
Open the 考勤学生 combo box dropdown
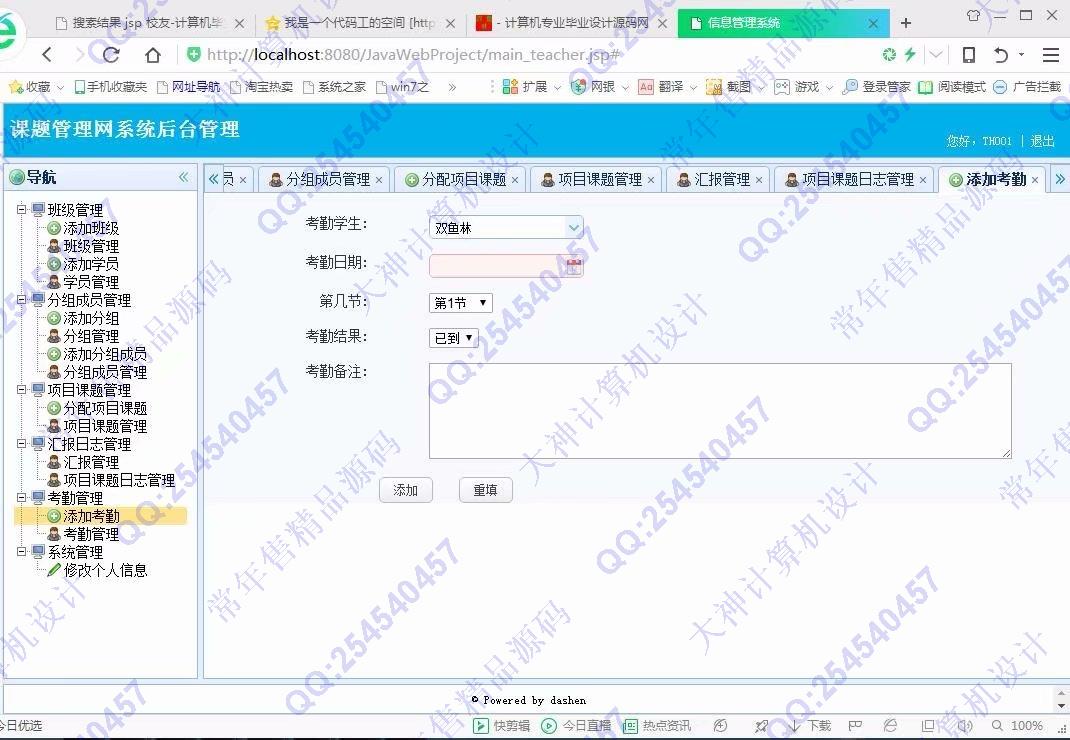pyautogui.click(x=574, y=228)
